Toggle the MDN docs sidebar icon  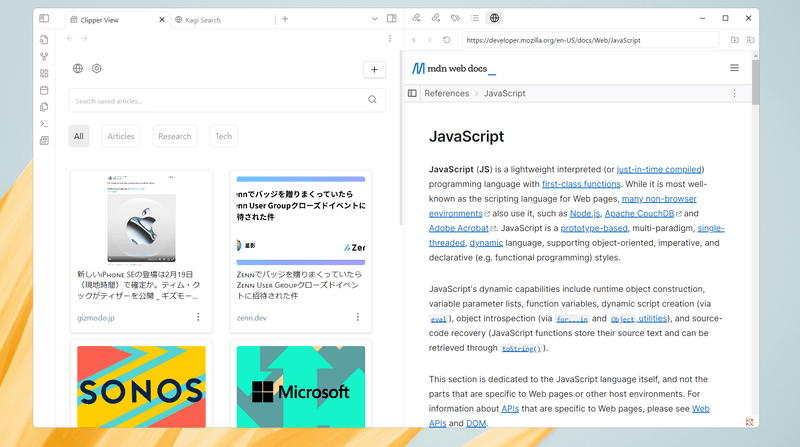pyautogui.click(x=412, y=93)
